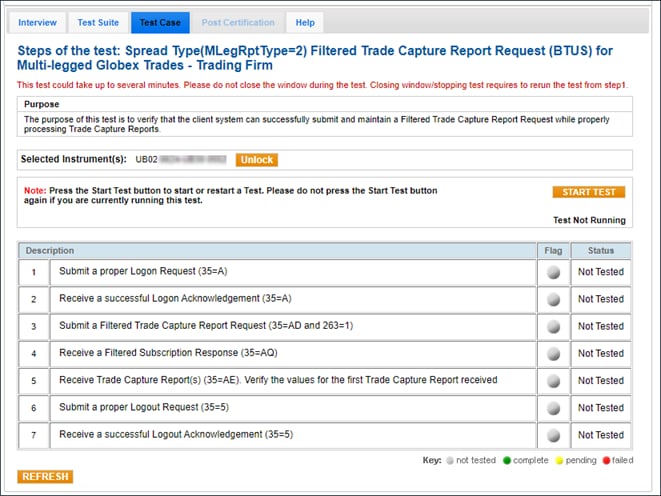Viewport: 661px width, 496px height.
Task: Click flag icon for Filtered Subscription Response row
Action: point(553,353)
